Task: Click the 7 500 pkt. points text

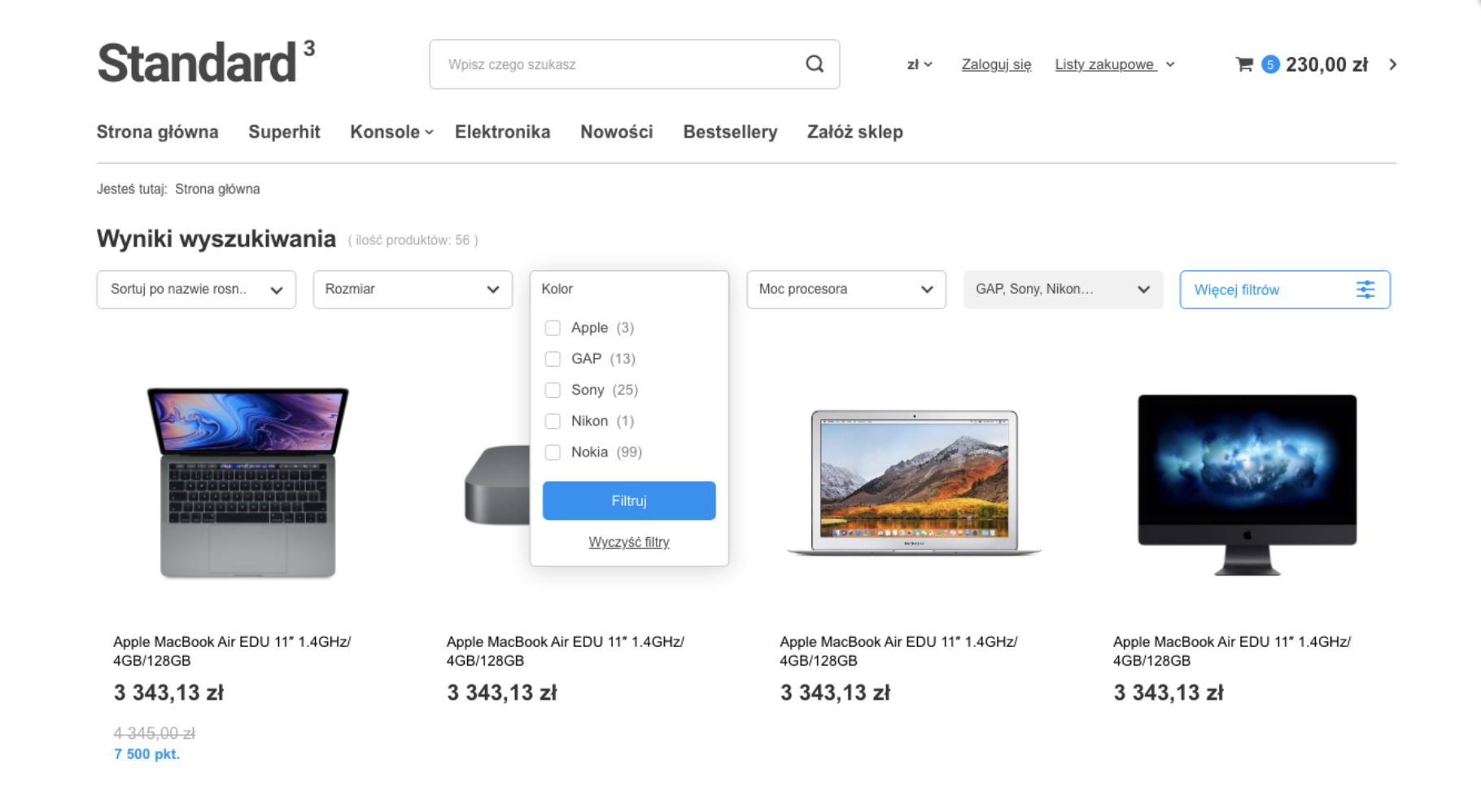Action: click(146, 754)
